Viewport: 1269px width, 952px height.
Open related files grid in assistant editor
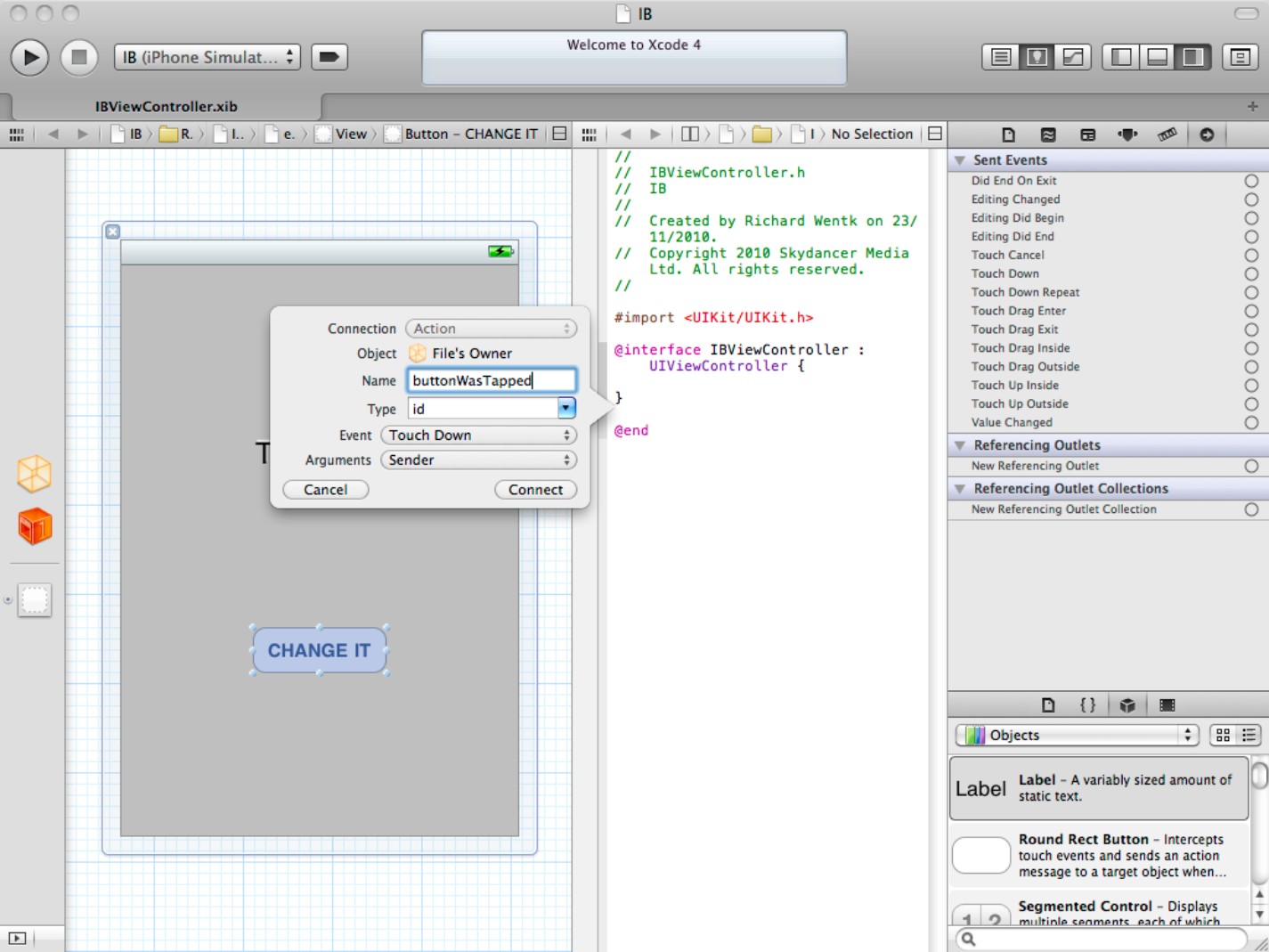pos(589,134)
